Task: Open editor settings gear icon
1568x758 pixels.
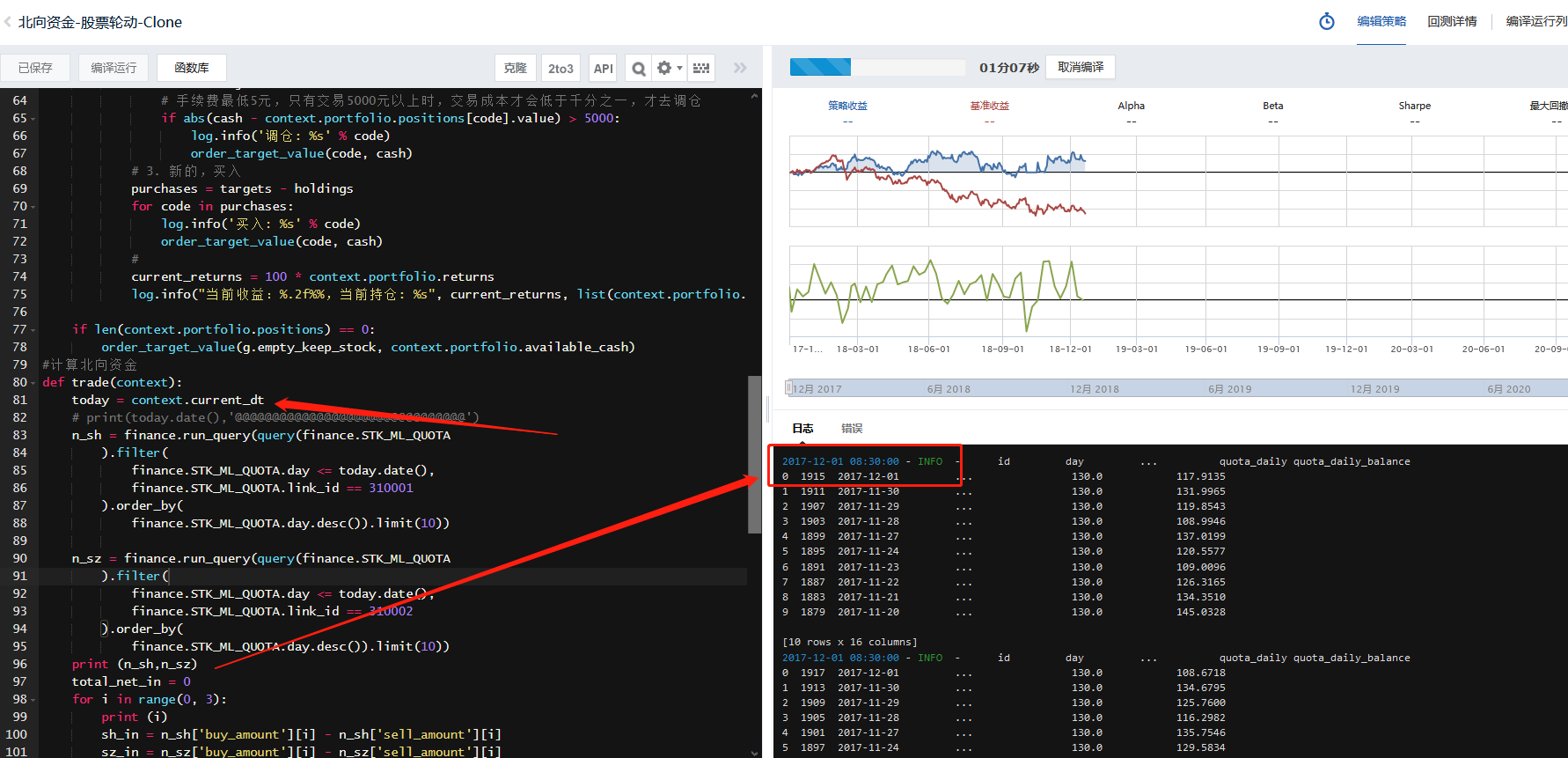Action: pyautogui.click(x=664, y=68)
